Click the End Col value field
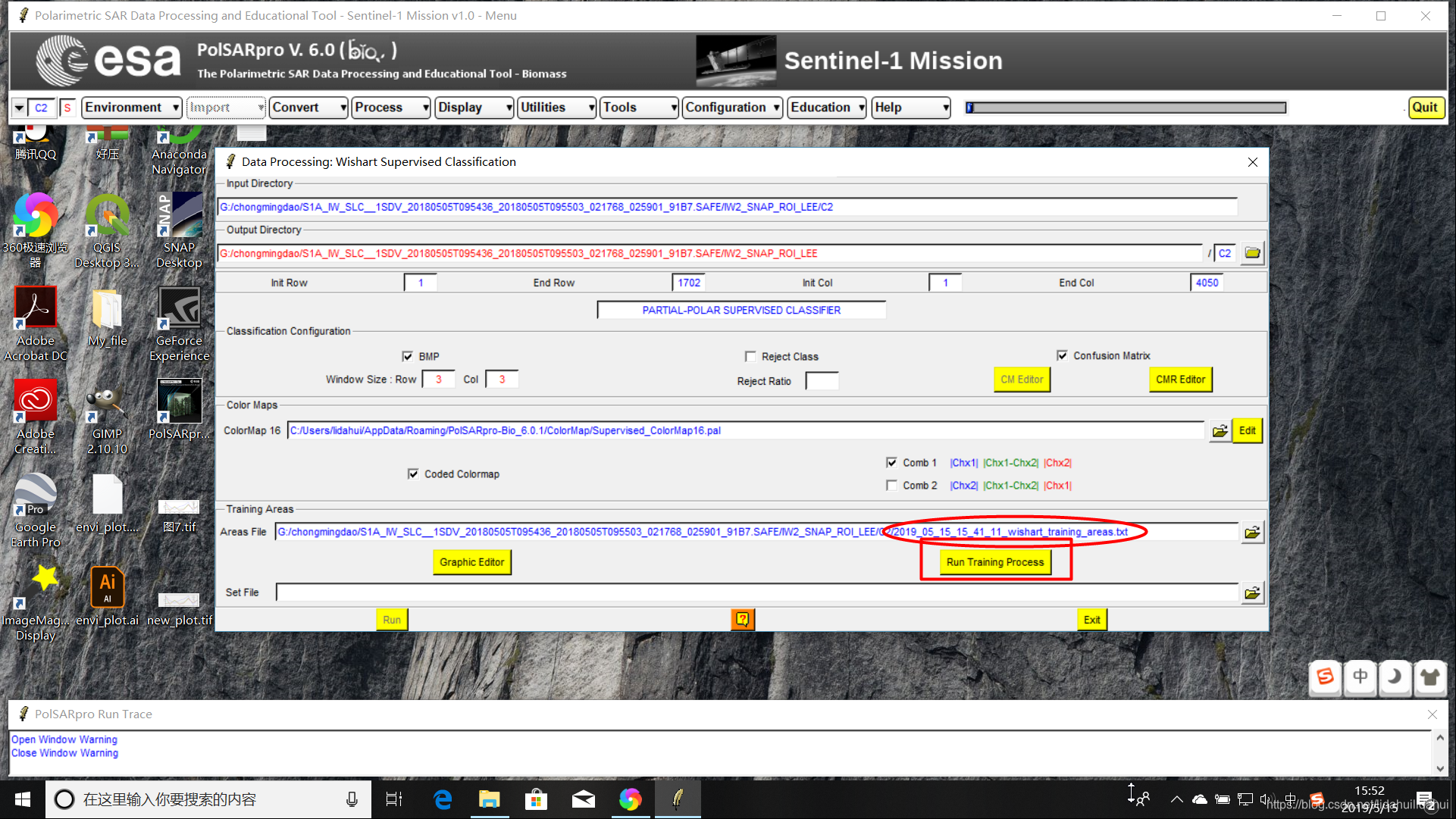The image size is (1456, 819). [1207, 283]
